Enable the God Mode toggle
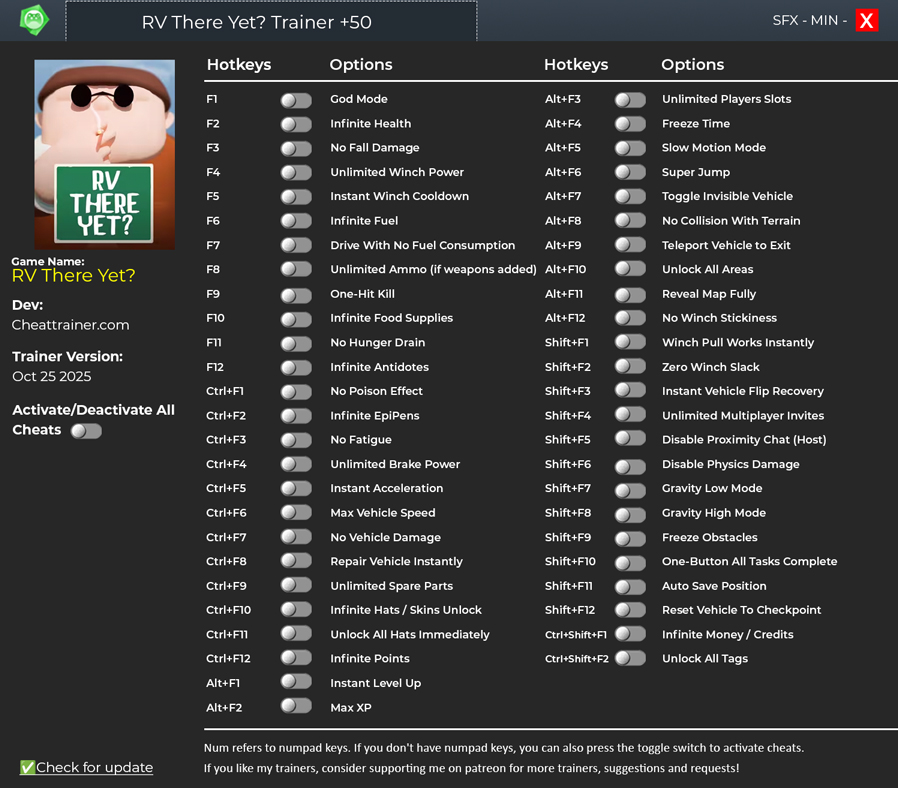 (296, 100)
